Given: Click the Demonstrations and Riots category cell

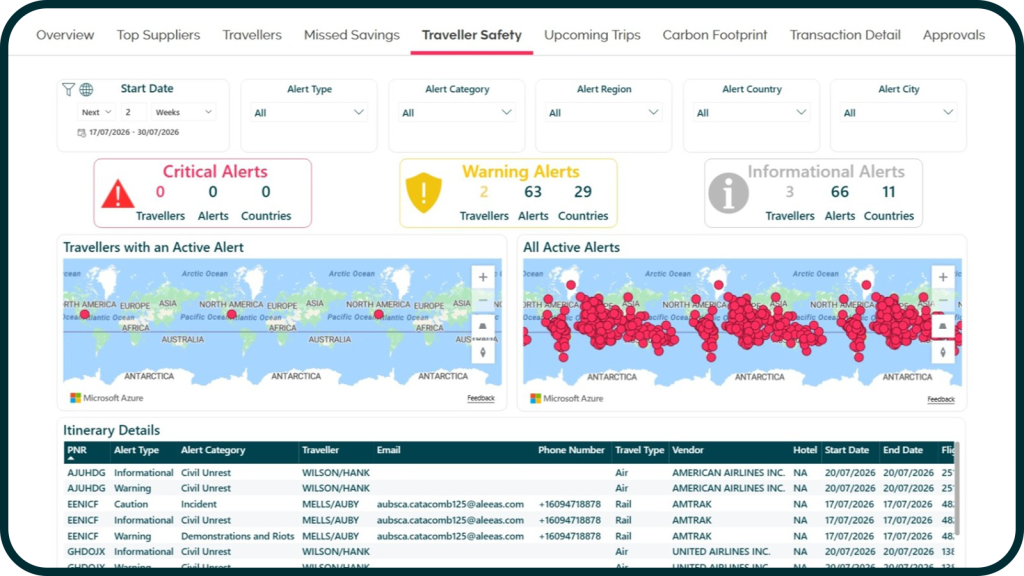Looking at the screenshot, I should coord(238,536).
